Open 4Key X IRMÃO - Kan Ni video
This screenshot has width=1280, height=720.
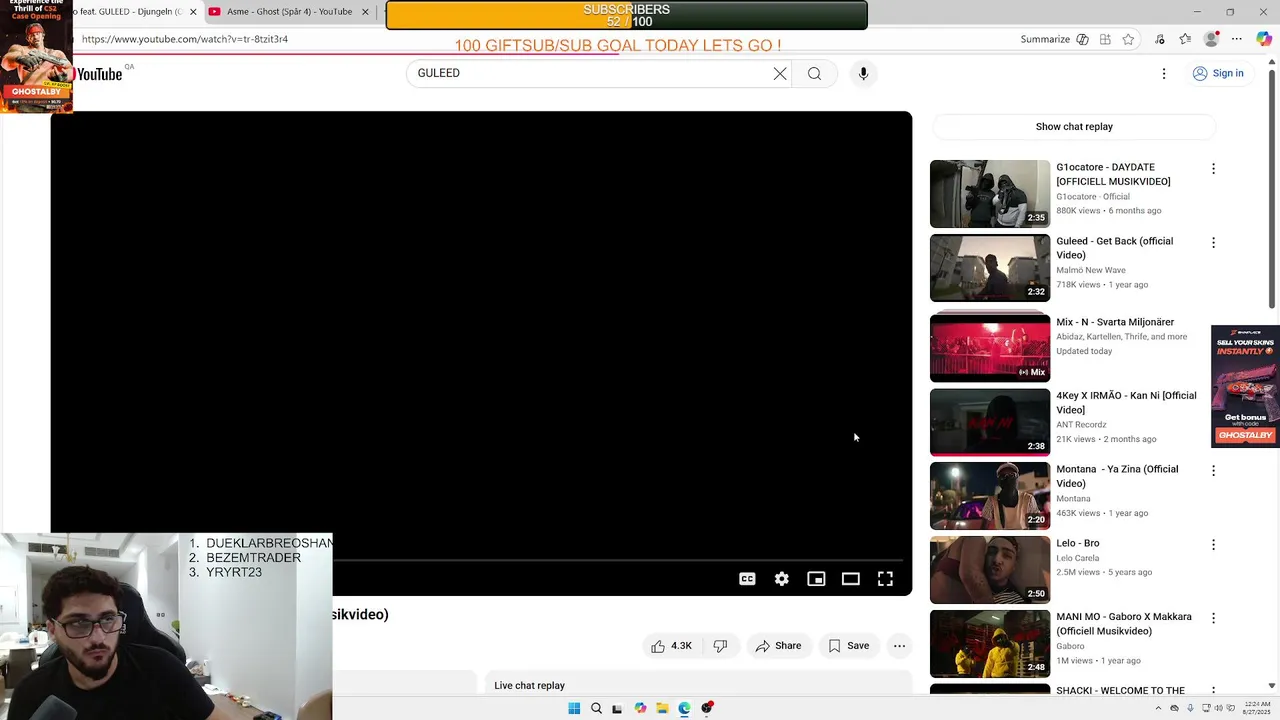pos(1126,402)
